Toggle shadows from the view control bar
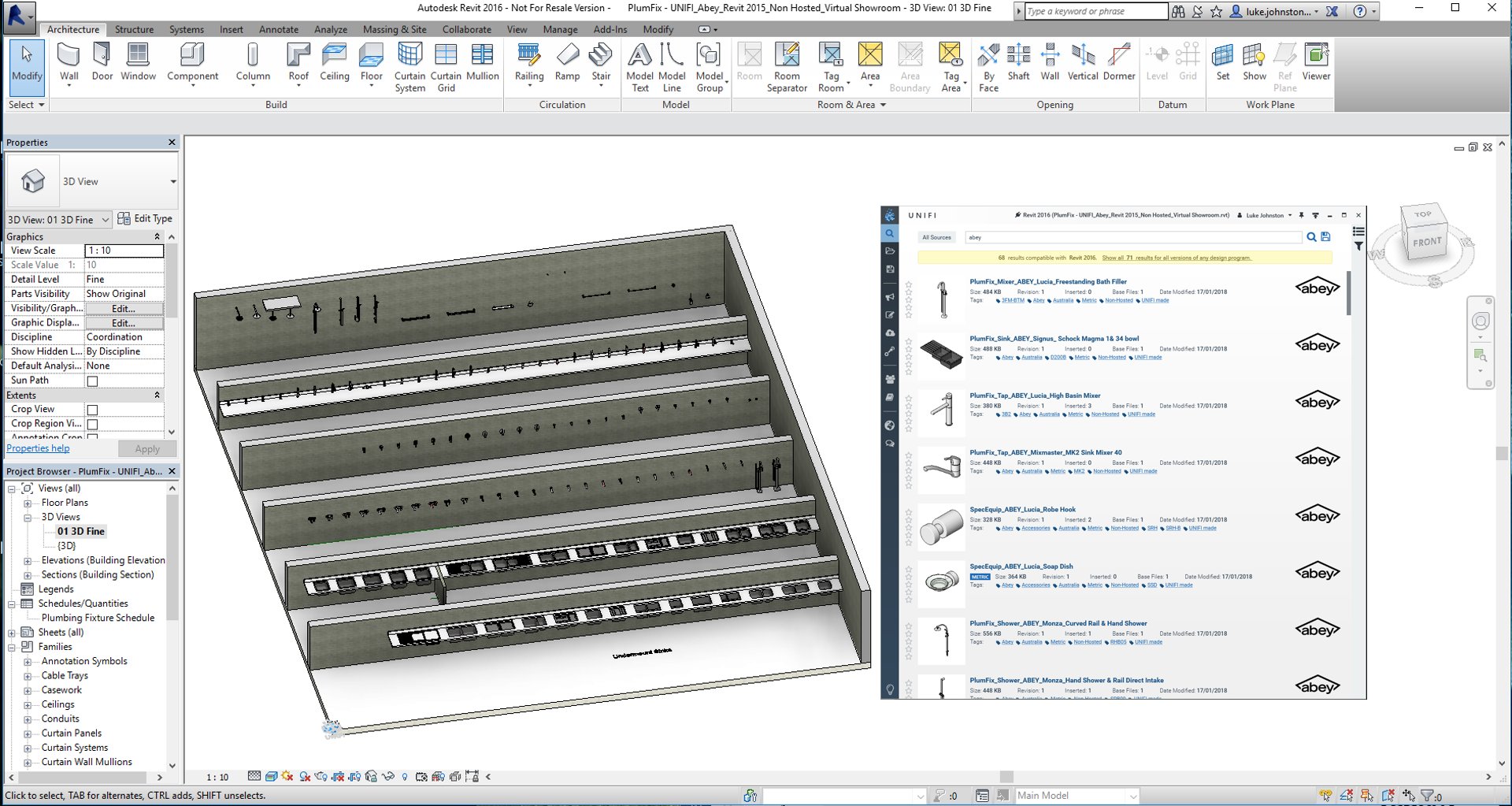The width and height of the screenshot is (1512, 806). coord(303,777)
